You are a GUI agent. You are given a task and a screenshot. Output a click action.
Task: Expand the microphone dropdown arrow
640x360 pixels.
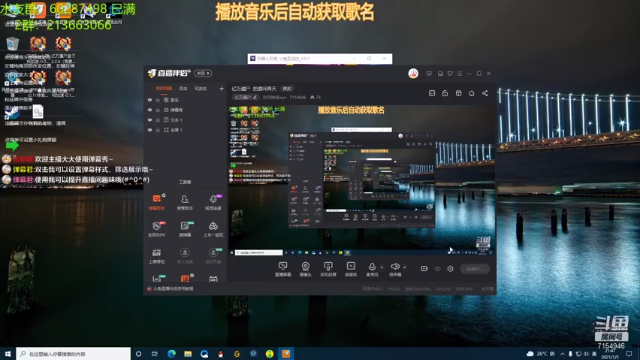[382, 268]
